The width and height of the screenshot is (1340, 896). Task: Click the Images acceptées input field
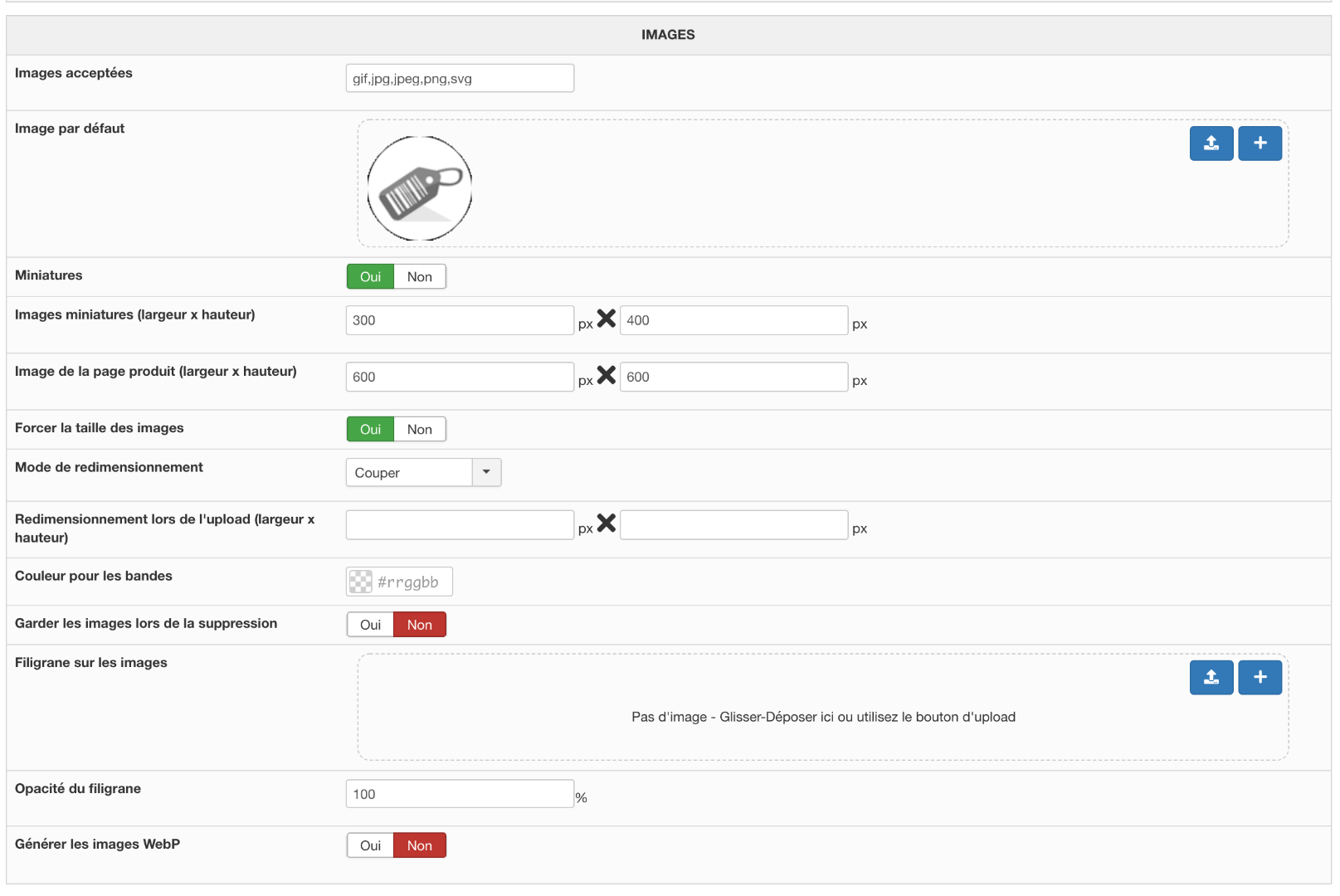(460, 79)
